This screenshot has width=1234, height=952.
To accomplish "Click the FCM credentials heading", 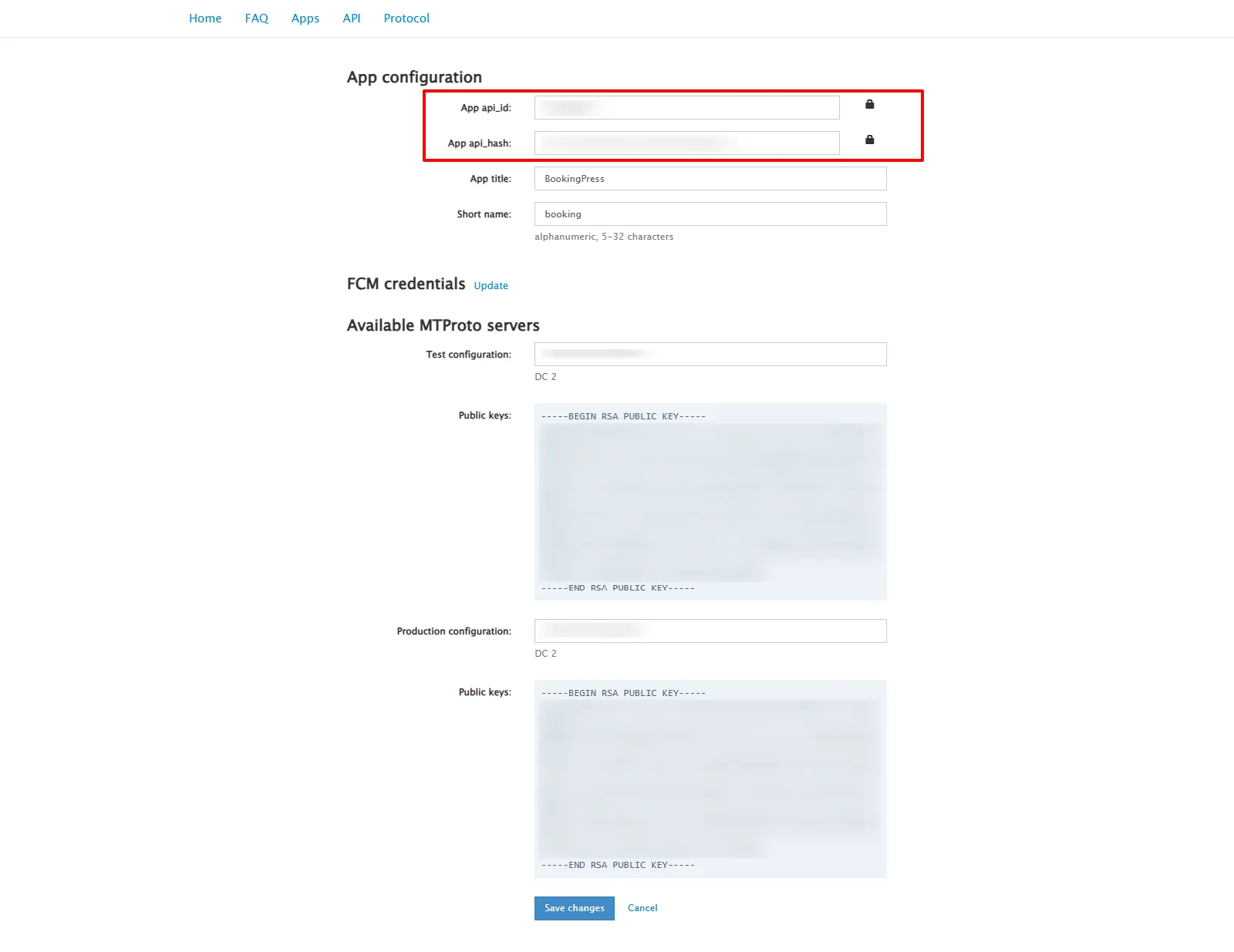I will click(x=406, y=284).
